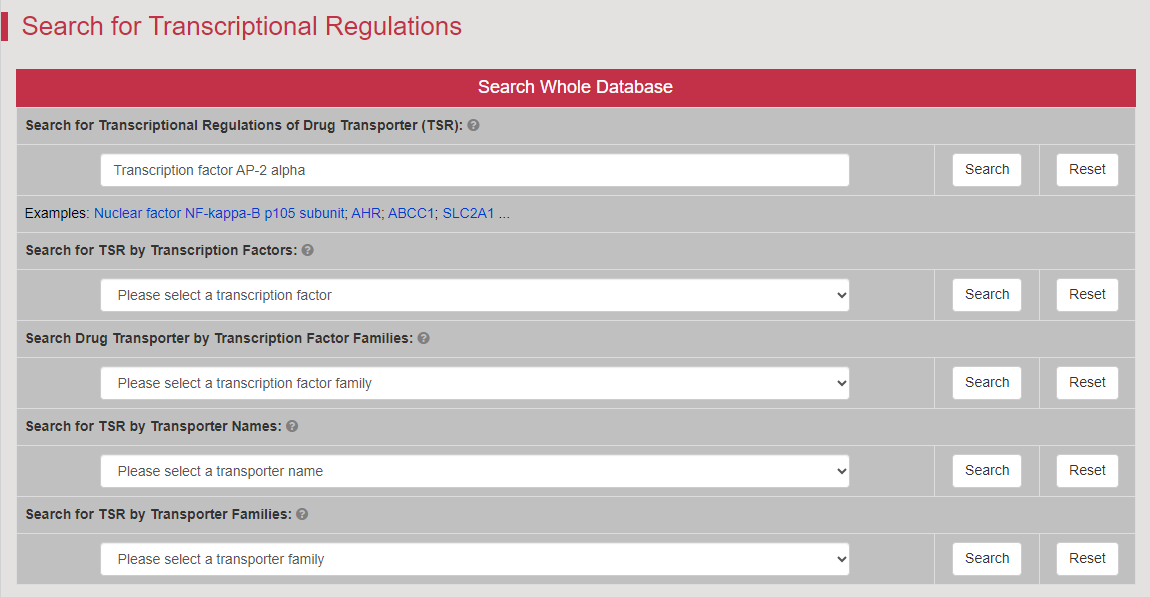The height and width of the screenshot is (597, 1150).
Task: Search by transcription factor family
Action: coord(986,383)
